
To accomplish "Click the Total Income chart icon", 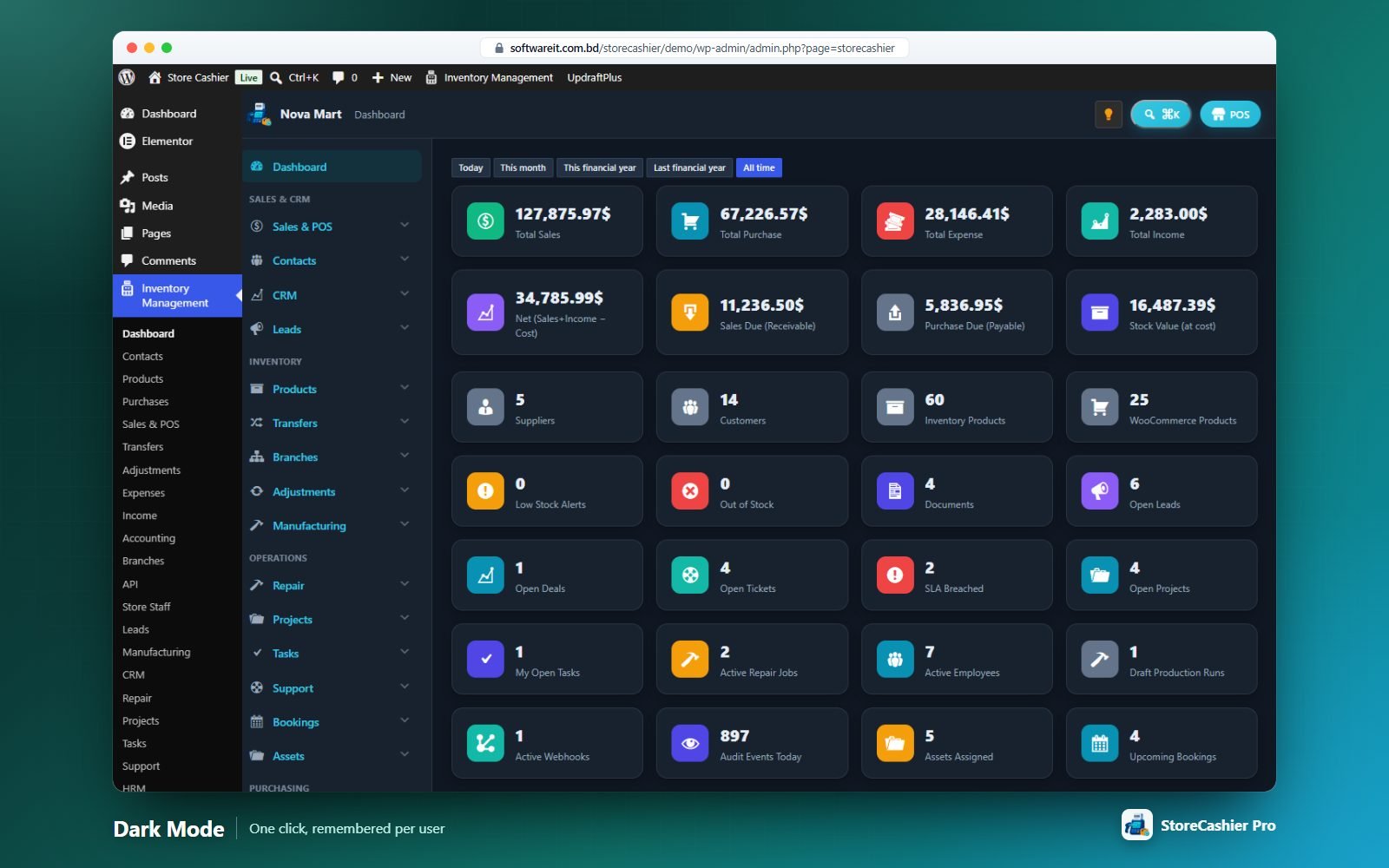I will [x=1100, y=221].
